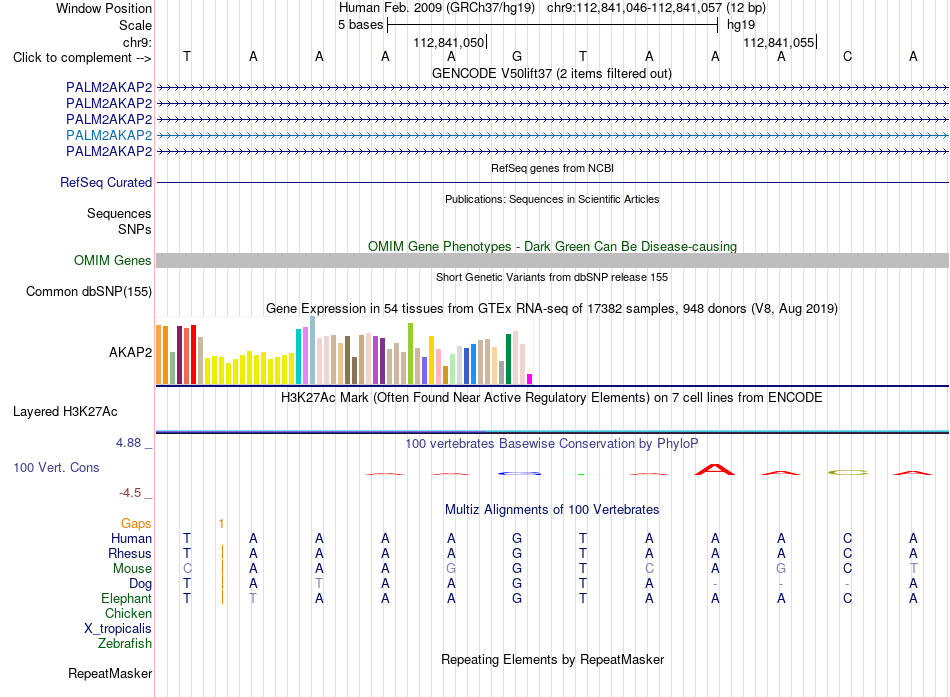Image resolution: width=950 pixels, height=697 pixels.
Task: Select the OMIM Genes track label
Action: pyautogui.click(x=113, y=261)
